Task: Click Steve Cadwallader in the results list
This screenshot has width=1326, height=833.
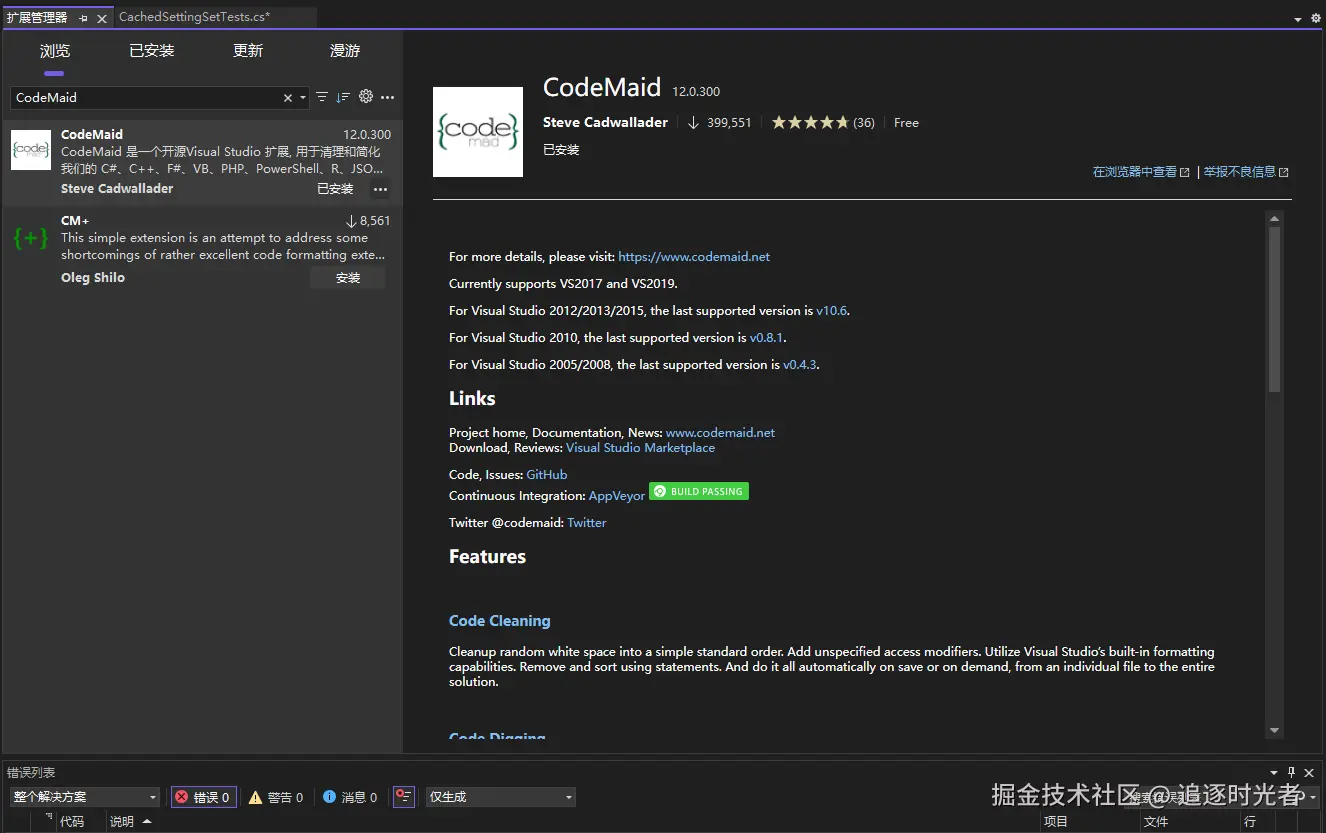Action: [x=117, y=188]
